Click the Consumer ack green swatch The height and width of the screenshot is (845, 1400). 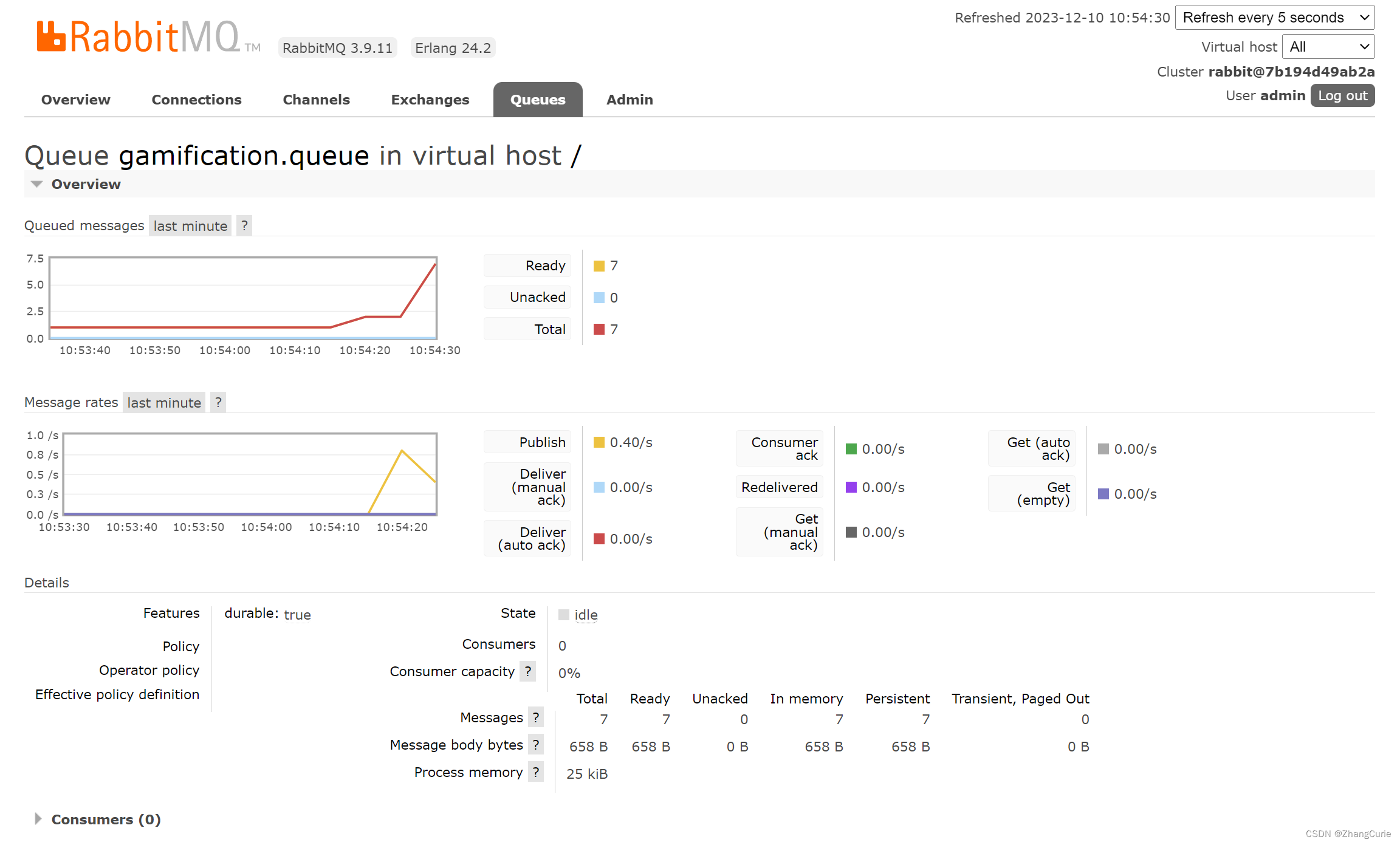pyautogui.click(x=851, y=449)
